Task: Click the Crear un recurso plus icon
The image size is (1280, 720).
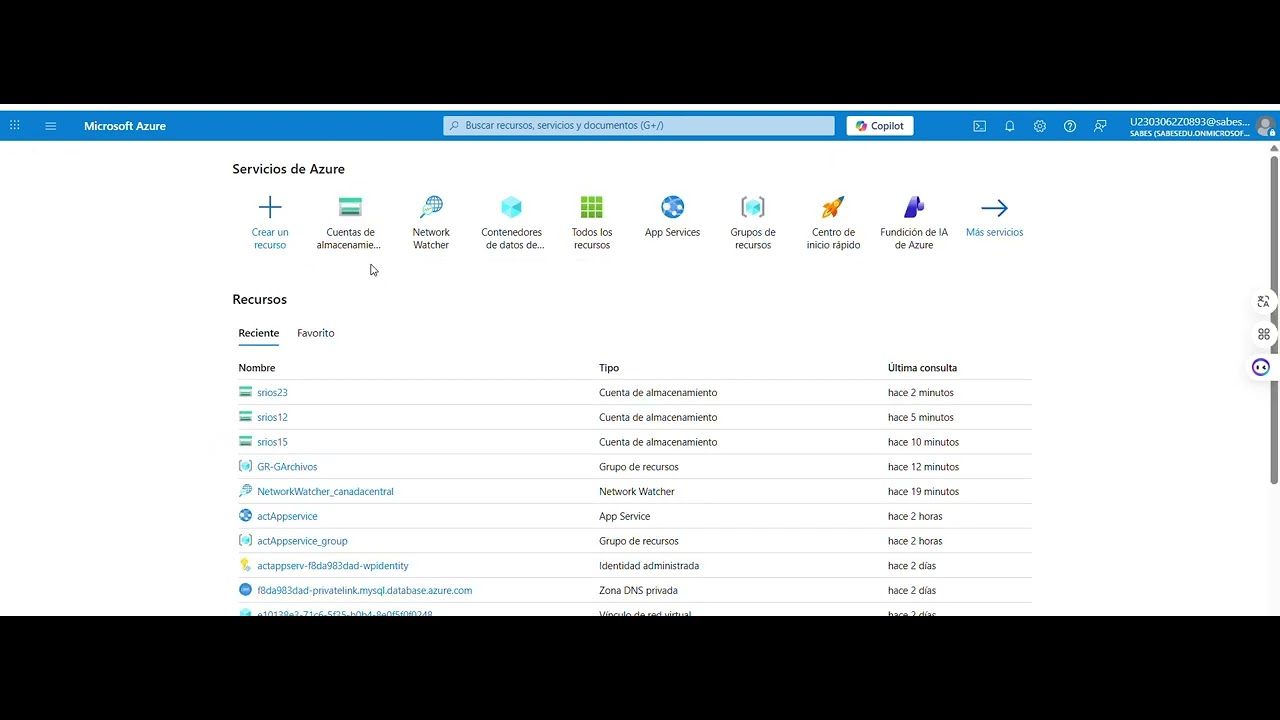Action: click(270, 208)
